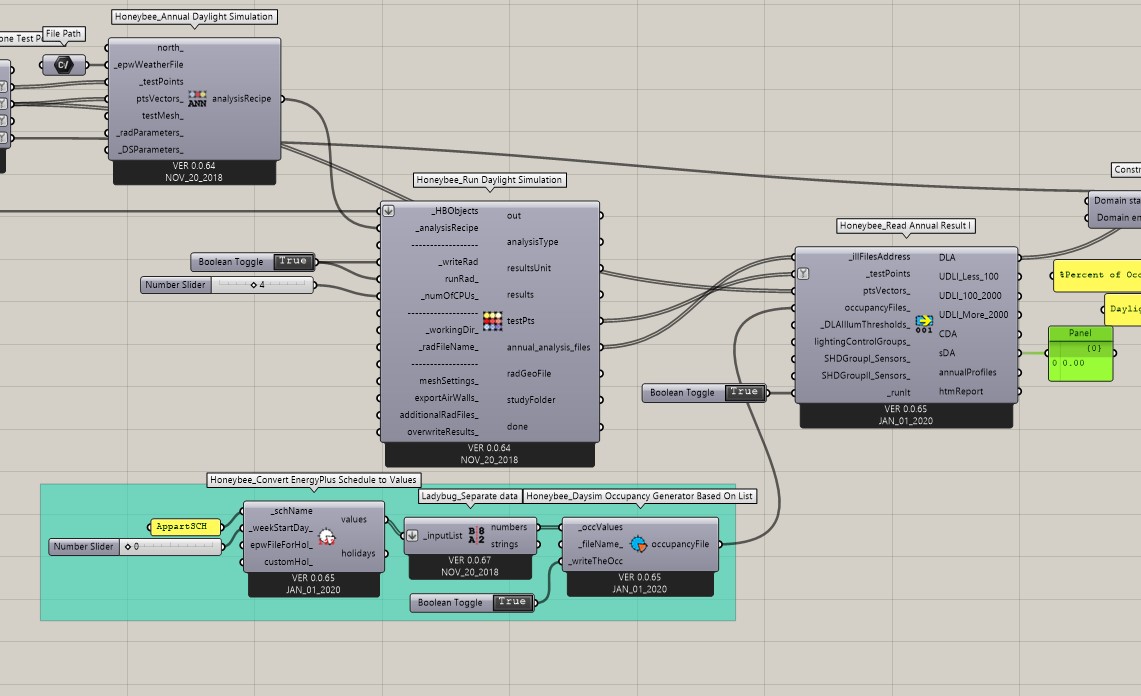
Task: Click the Ladybug_Separate data label
Action: tap(470, 496)
